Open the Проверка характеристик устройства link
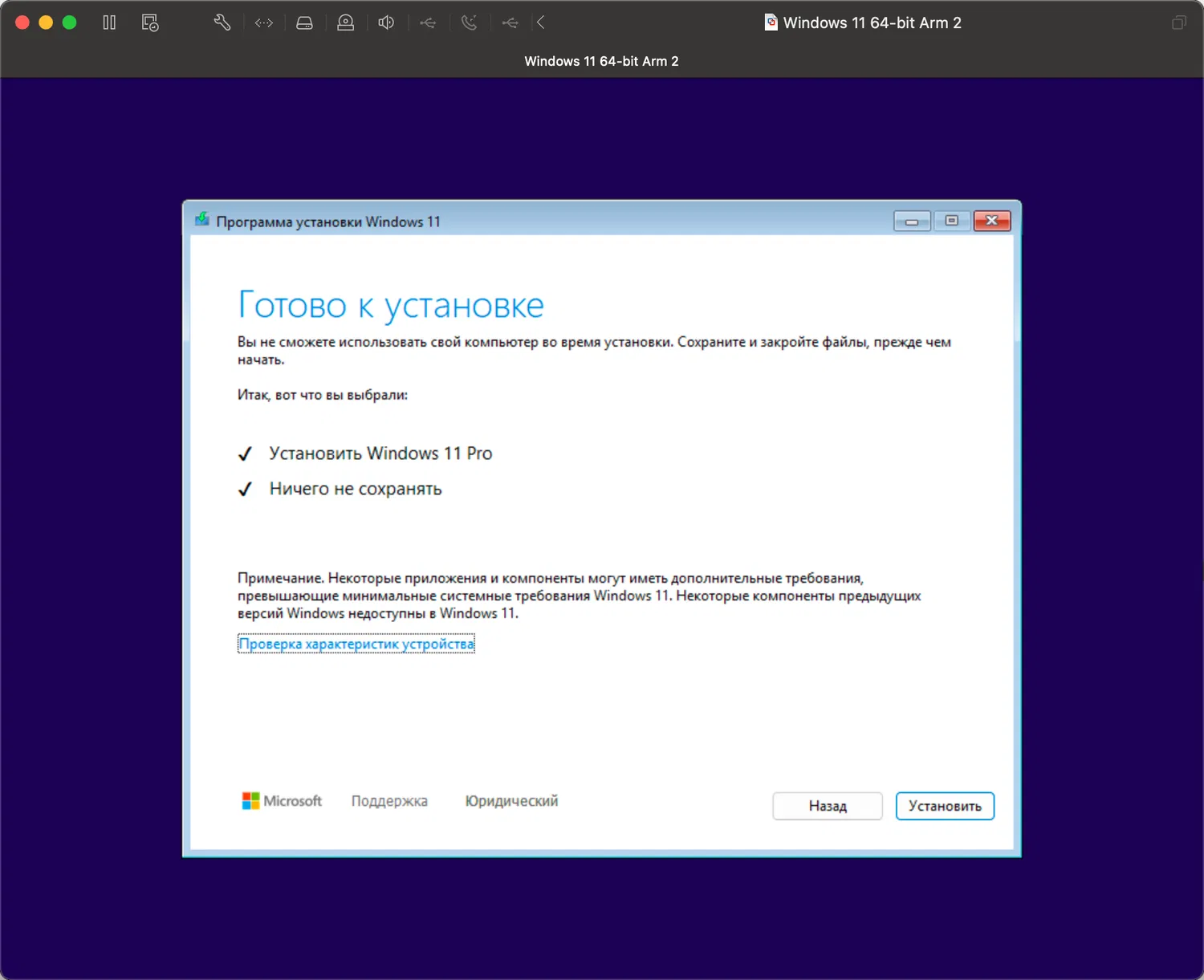The height and width of the screenshot is (980, 1204). [x=356, y=644]
